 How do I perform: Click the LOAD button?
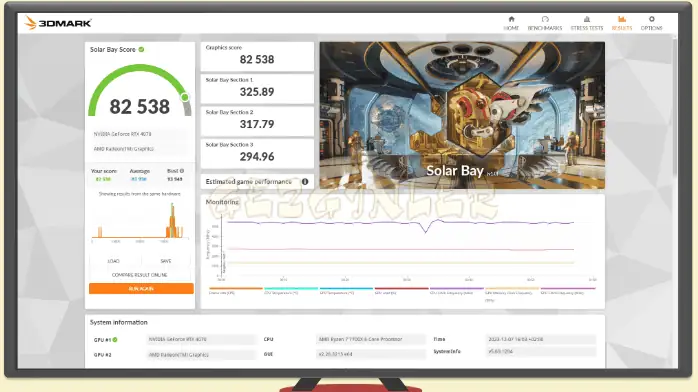[114, 261]
